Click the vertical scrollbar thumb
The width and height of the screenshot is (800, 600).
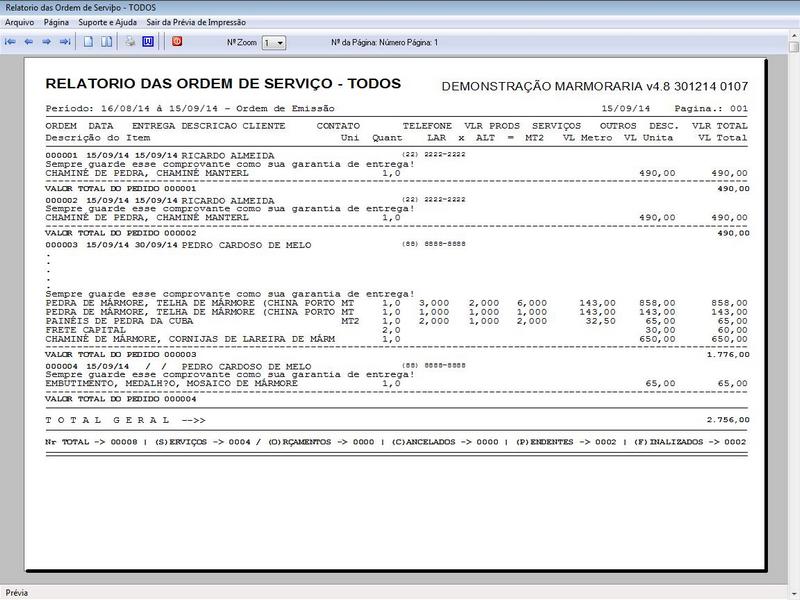794,46
